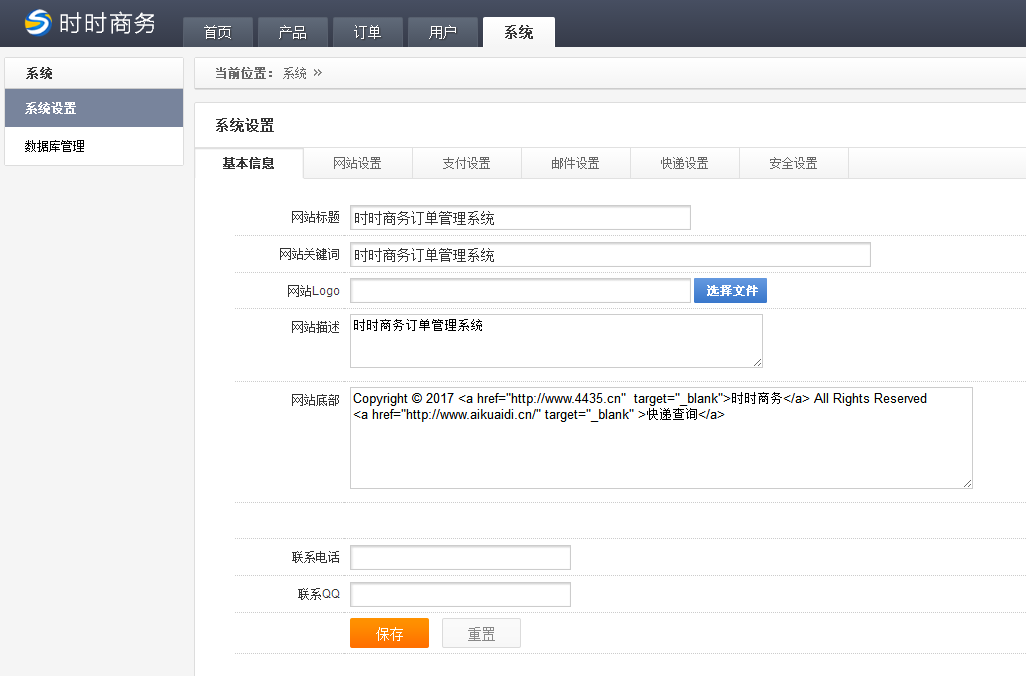
Task: Open 数据库管理 in the sidebar
Action: pos(94,146)
